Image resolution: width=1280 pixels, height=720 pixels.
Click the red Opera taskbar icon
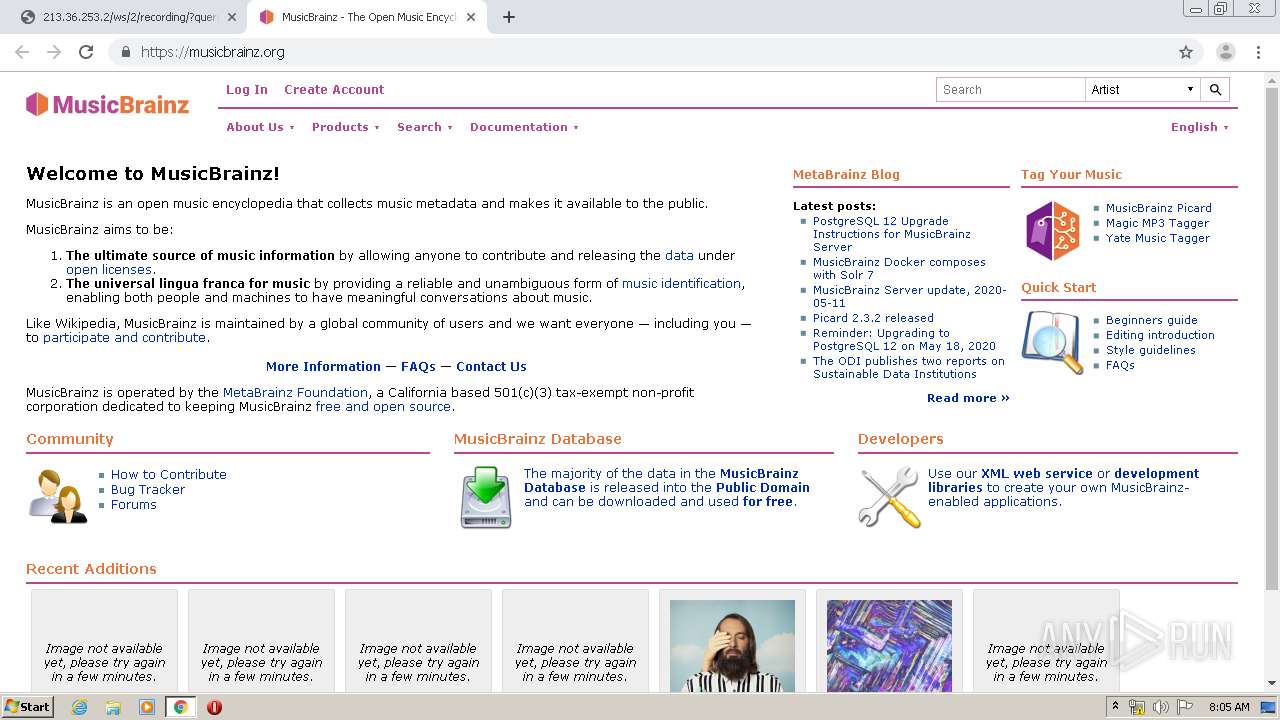click(x=214, y=707)
